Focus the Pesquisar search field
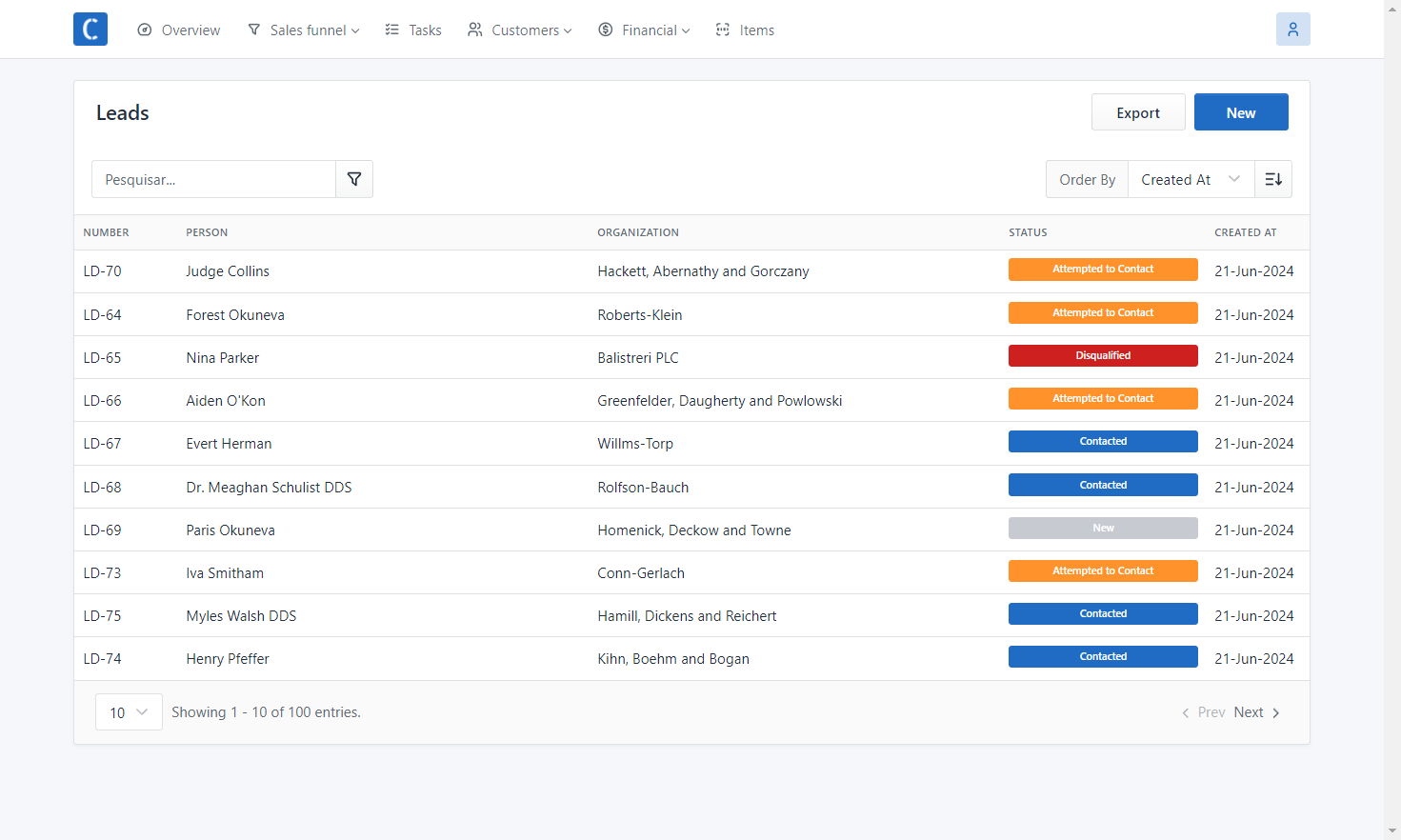 [214, 179]
